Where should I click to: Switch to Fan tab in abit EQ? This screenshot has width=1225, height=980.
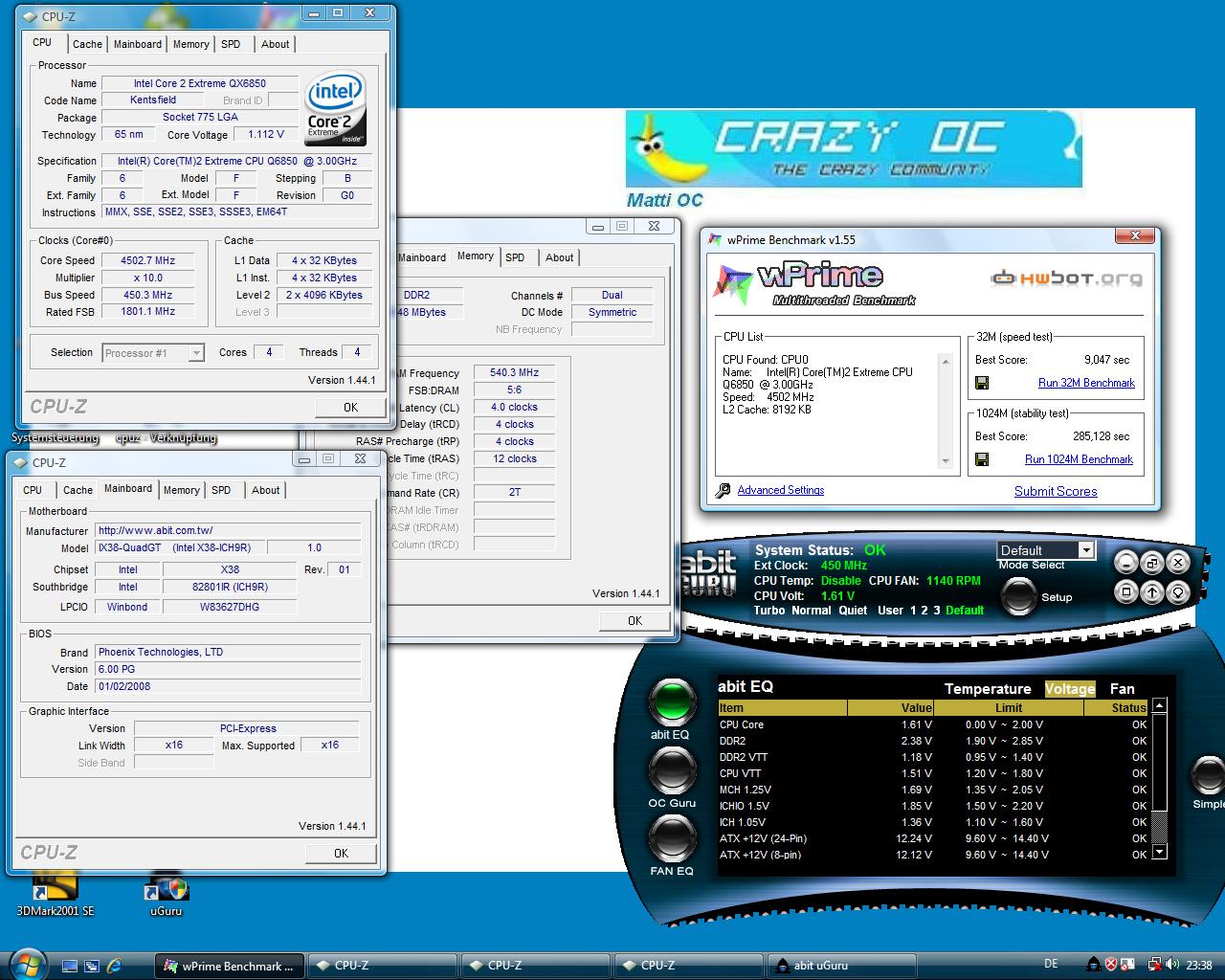(1123, 689)
